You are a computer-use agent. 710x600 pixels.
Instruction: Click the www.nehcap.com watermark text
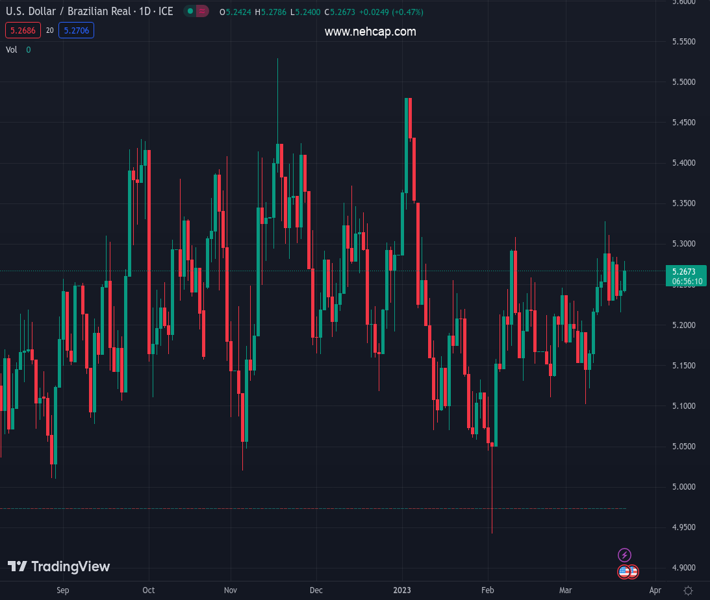coord(370,32)
